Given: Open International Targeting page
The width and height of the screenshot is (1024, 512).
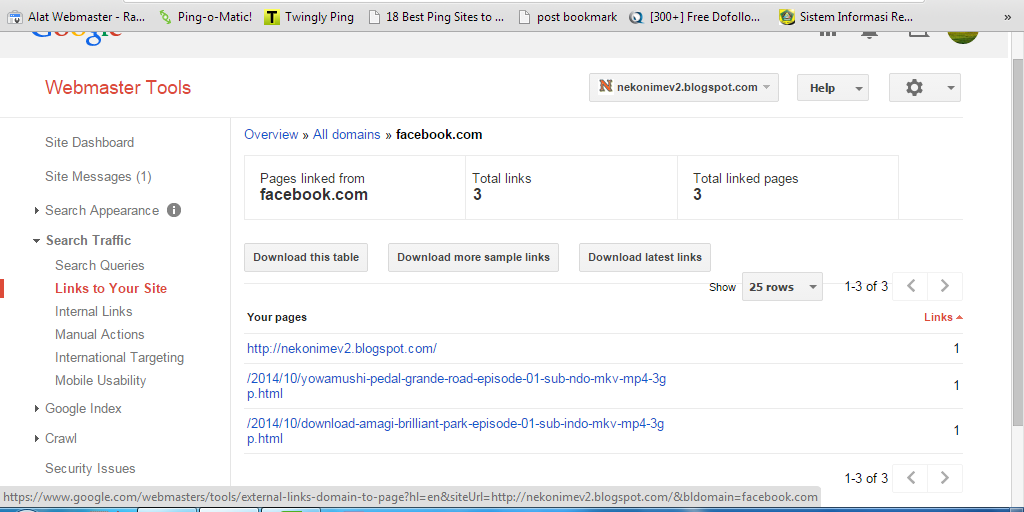Looking at the screenshot, I should tap(120, 357).
